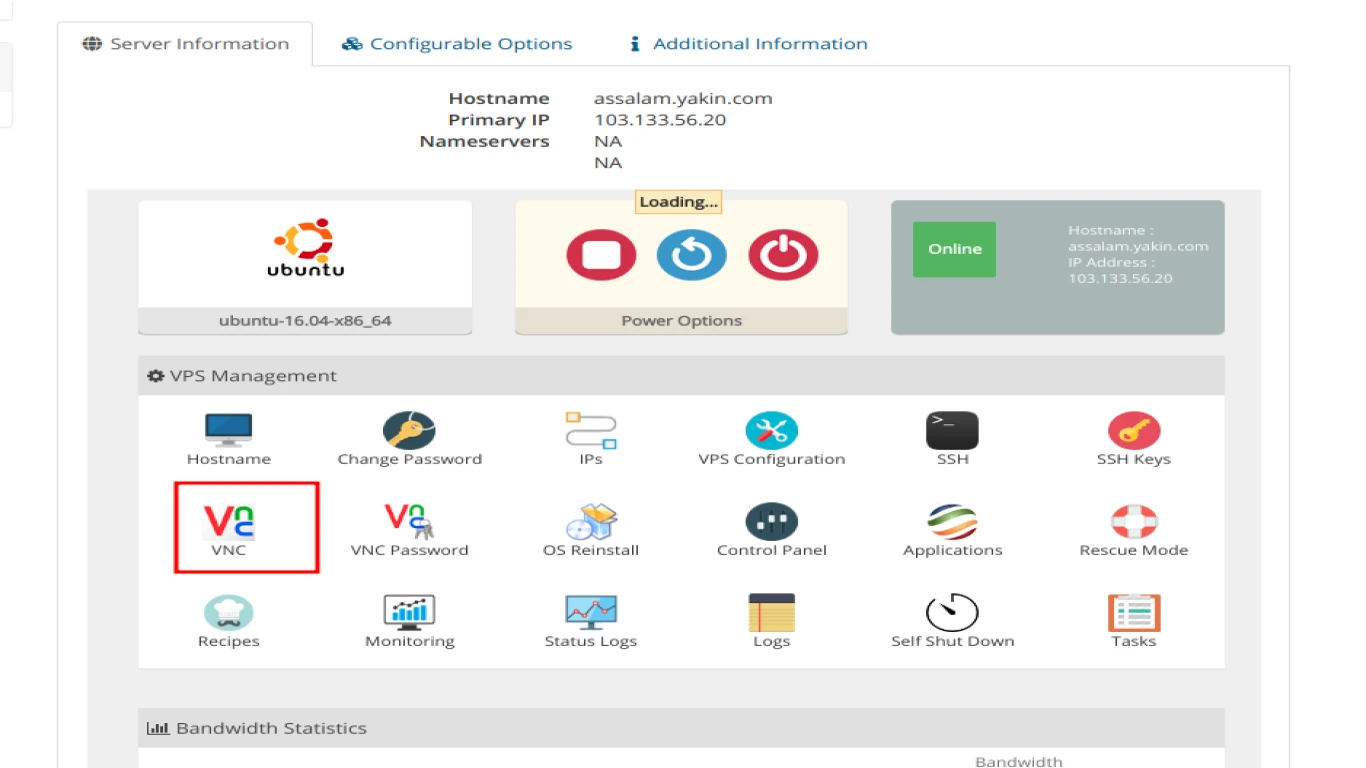
Task: Click hostname value assalam.yakin.com at top
Action: pyautogui.click(x=683, y=98)
